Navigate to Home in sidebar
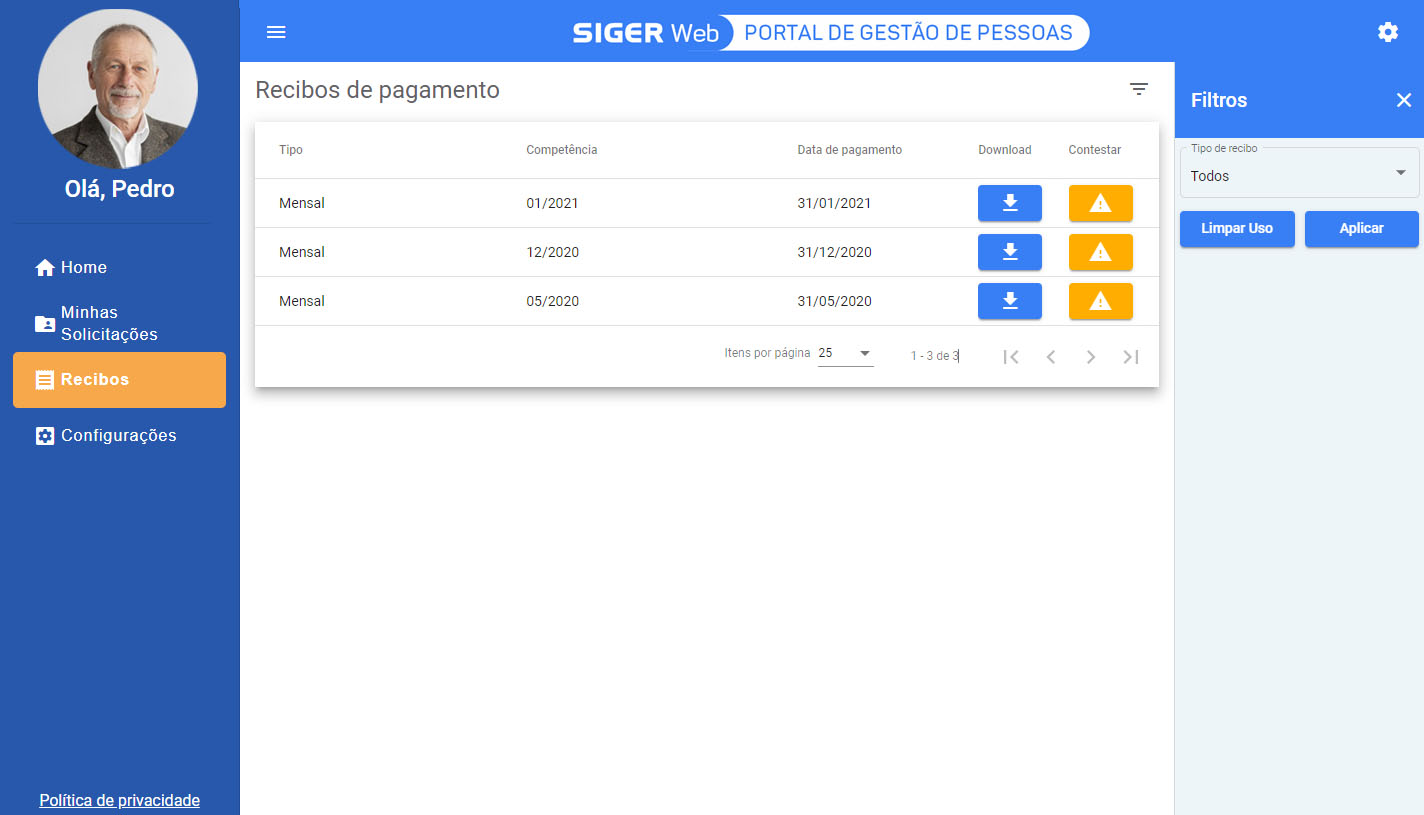The image size is (1424, 815). click(119, 267)
